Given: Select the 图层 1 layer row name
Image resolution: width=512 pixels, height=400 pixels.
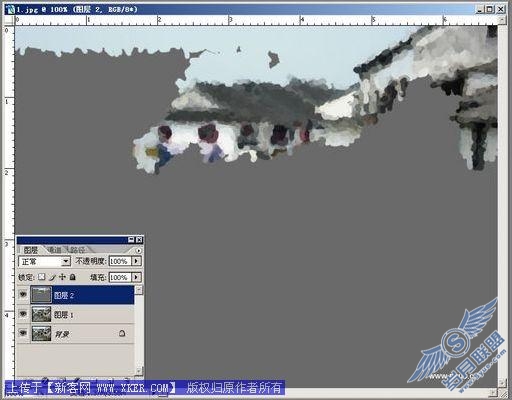Looking at the screenshot, I should tap(64, 315).
